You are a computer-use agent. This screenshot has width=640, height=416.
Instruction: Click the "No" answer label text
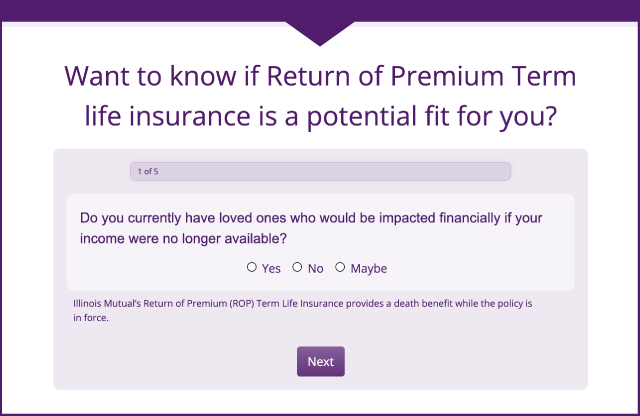[x=316, y=269]
